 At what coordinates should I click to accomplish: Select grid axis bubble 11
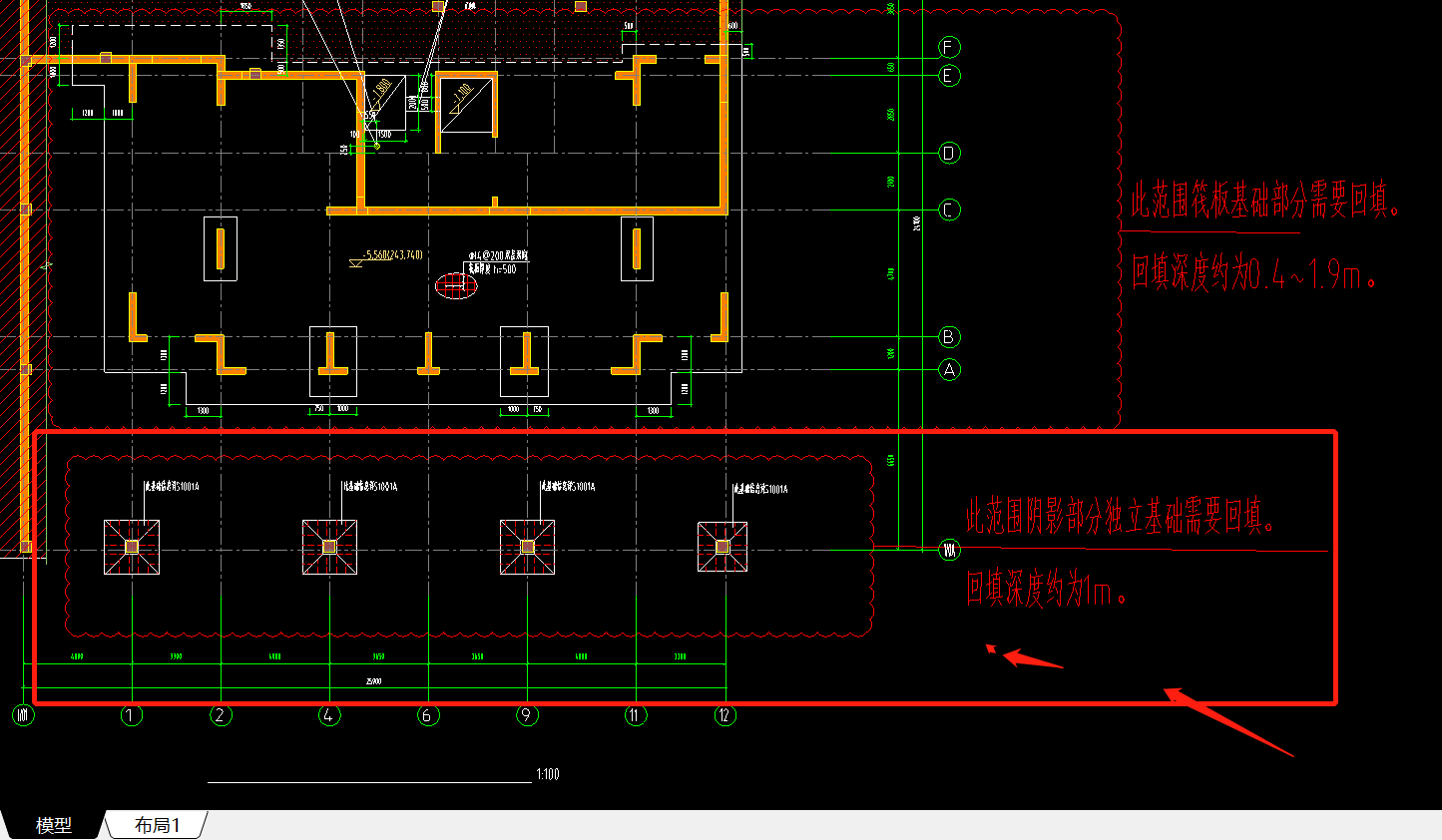636,715
